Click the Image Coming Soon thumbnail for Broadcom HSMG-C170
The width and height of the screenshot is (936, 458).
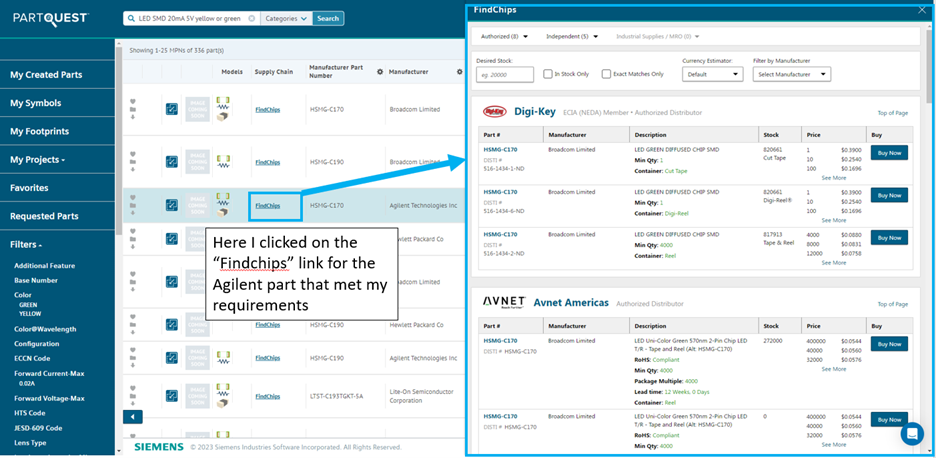[x=197, y=109]
